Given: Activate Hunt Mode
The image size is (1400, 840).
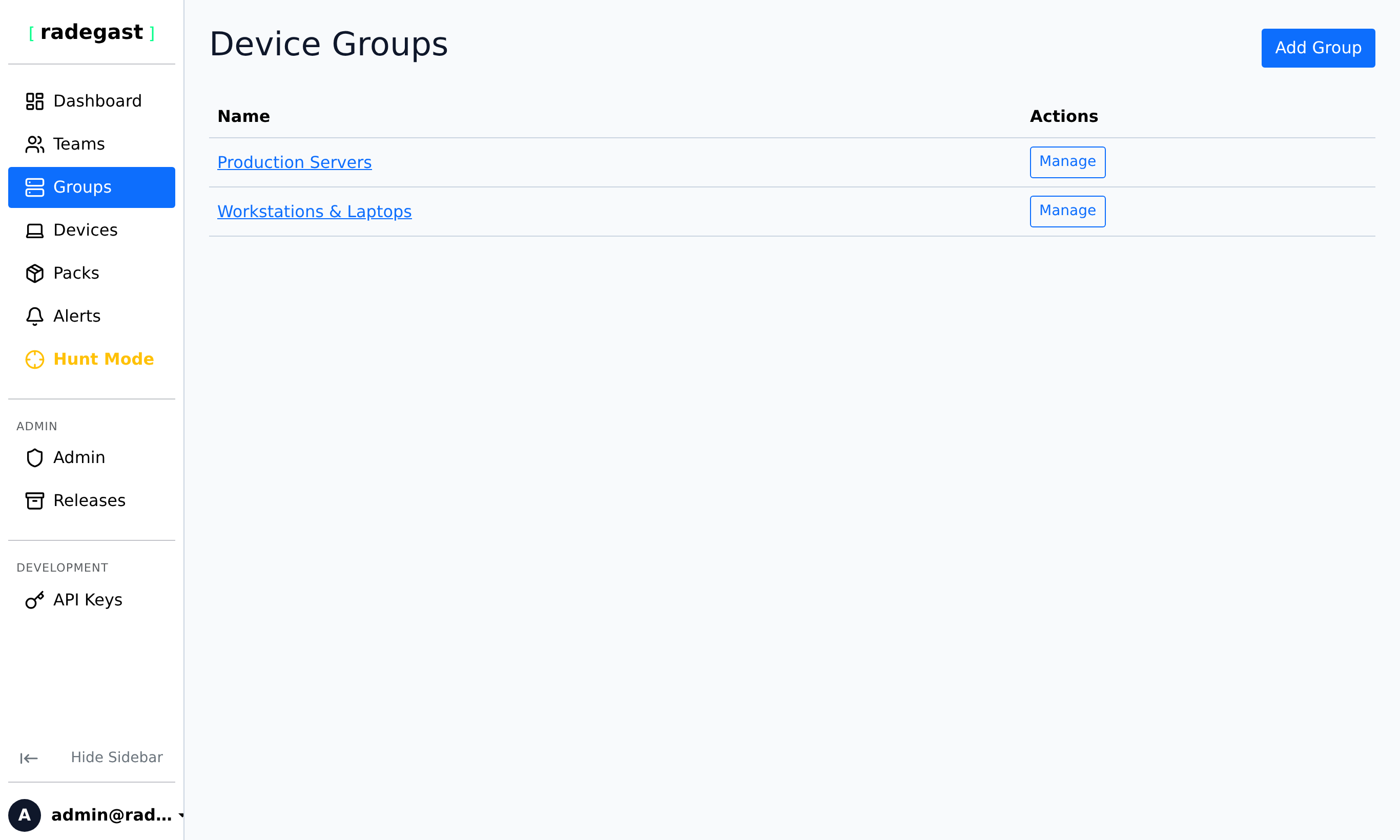Looking at the screenshot, I should 92,360.
